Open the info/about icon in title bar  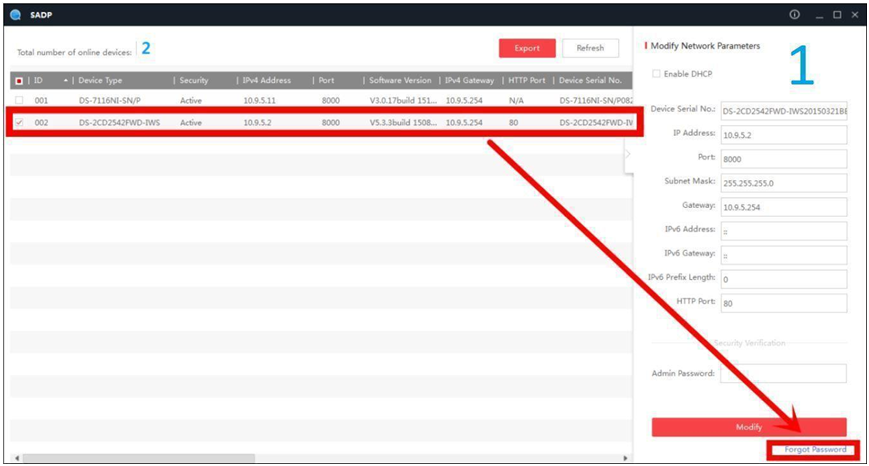(794, 15)
